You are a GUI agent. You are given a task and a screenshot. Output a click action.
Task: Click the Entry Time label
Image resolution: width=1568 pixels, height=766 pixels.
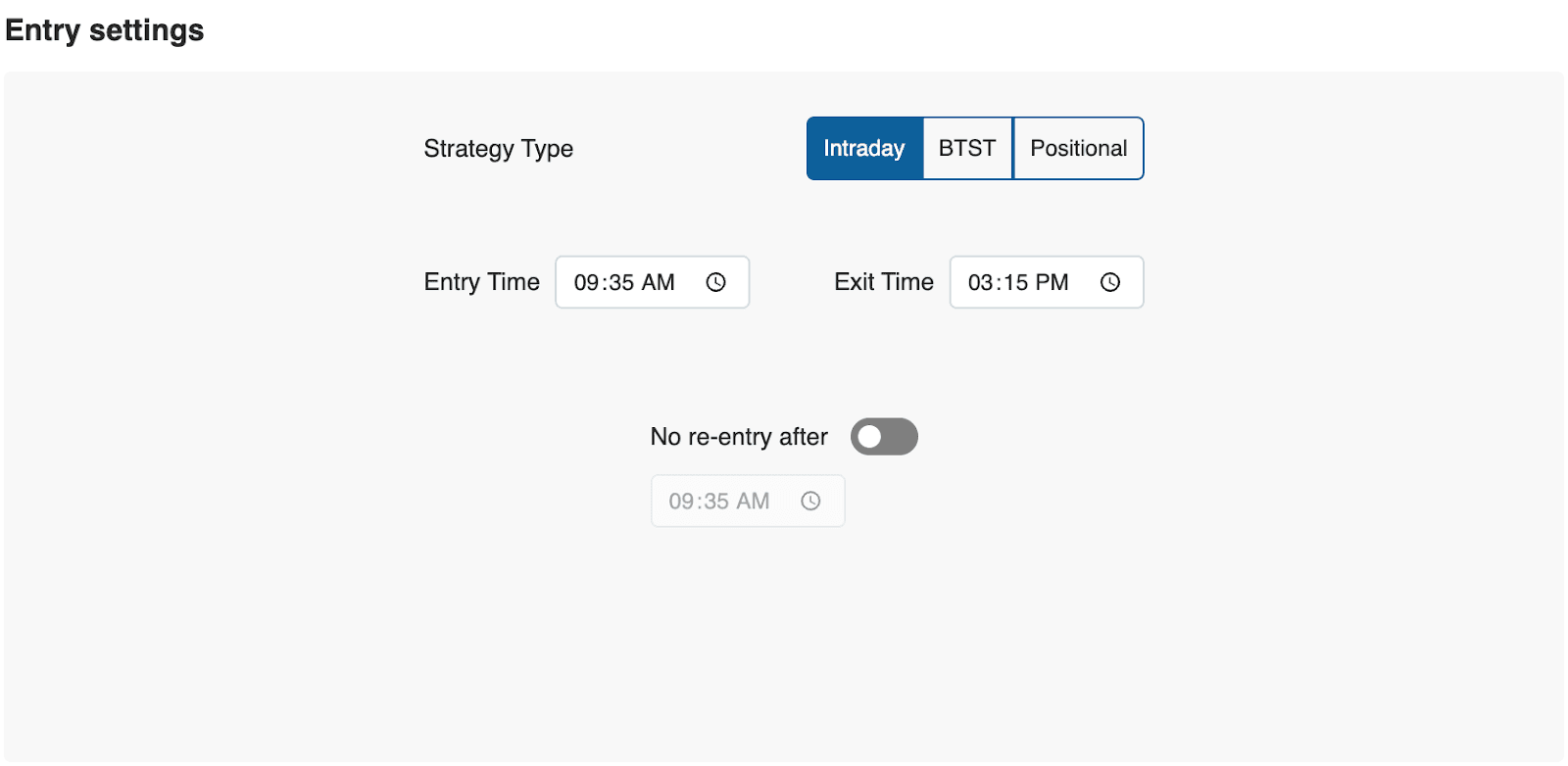481,282
